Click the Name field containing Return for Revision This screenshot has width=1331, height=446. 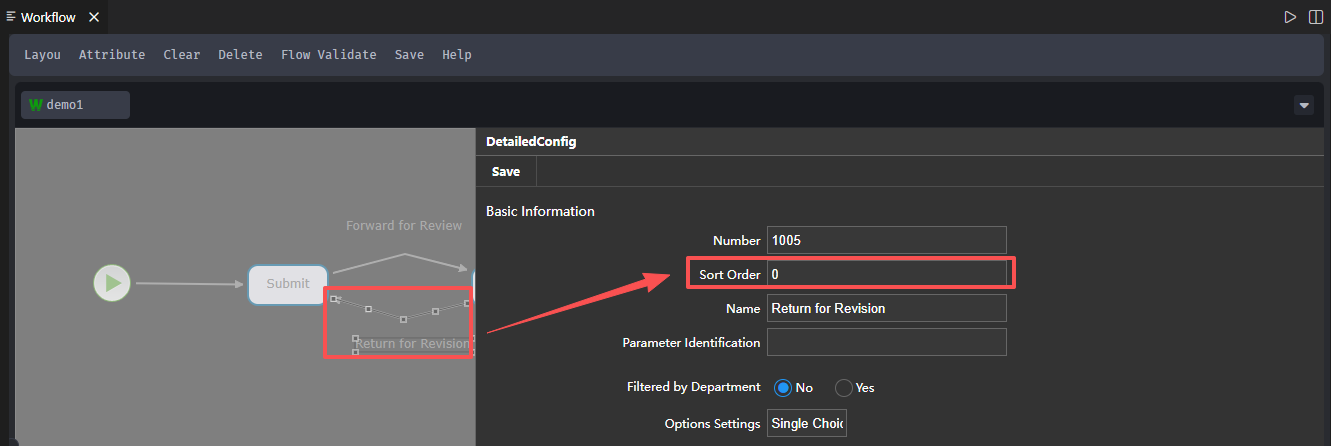(886, 308)
